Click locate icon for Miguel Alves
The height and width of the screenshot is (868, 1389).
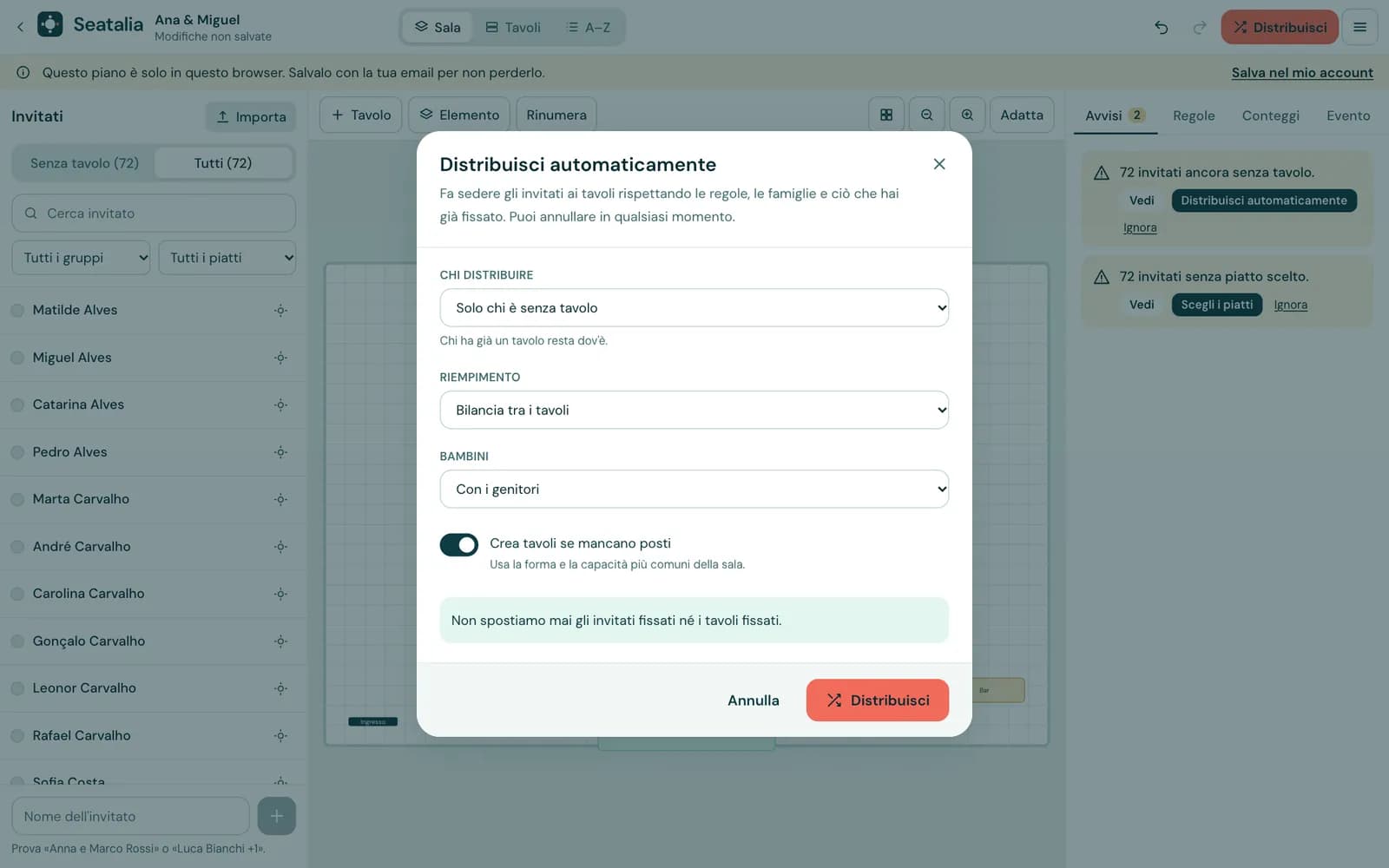point(280,358)
